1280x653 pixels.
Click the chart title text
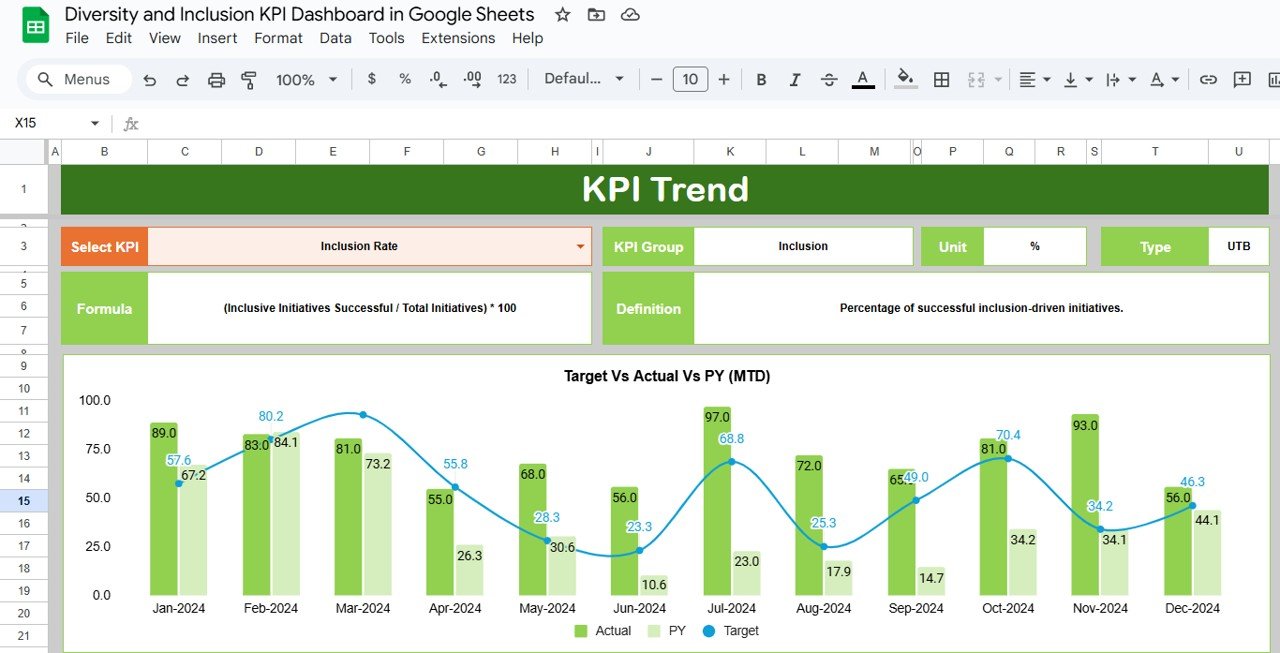click(667, 376)
